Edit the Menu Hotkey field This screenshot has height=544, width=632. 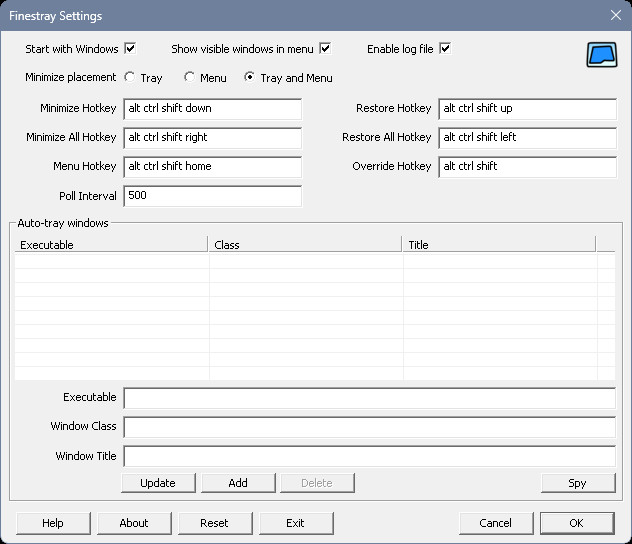[x=213, y=167]
